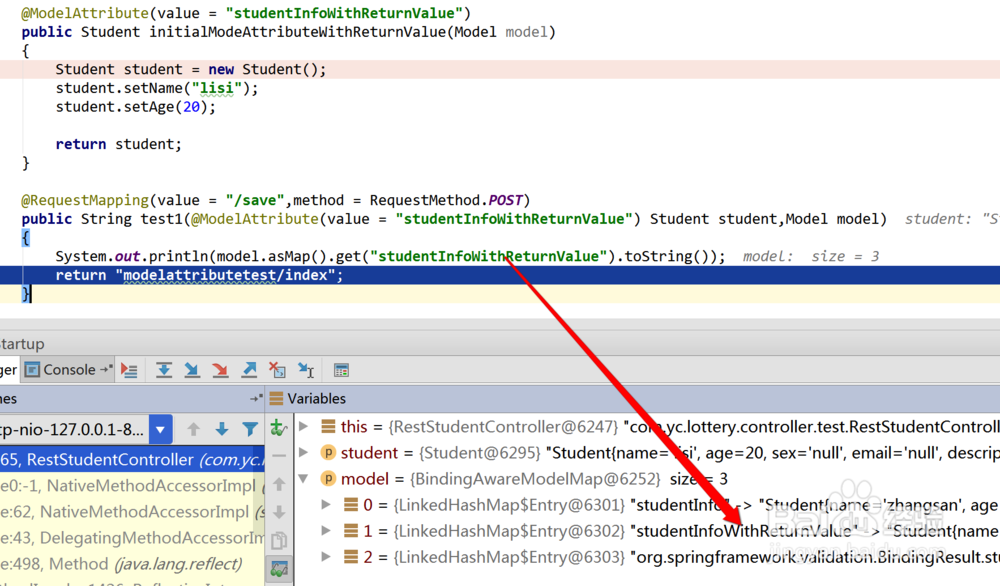The width and height of the screenshot is (1000, 586).
Task: Click the New Watch plus-glasses icon
Action: point(279,428)
